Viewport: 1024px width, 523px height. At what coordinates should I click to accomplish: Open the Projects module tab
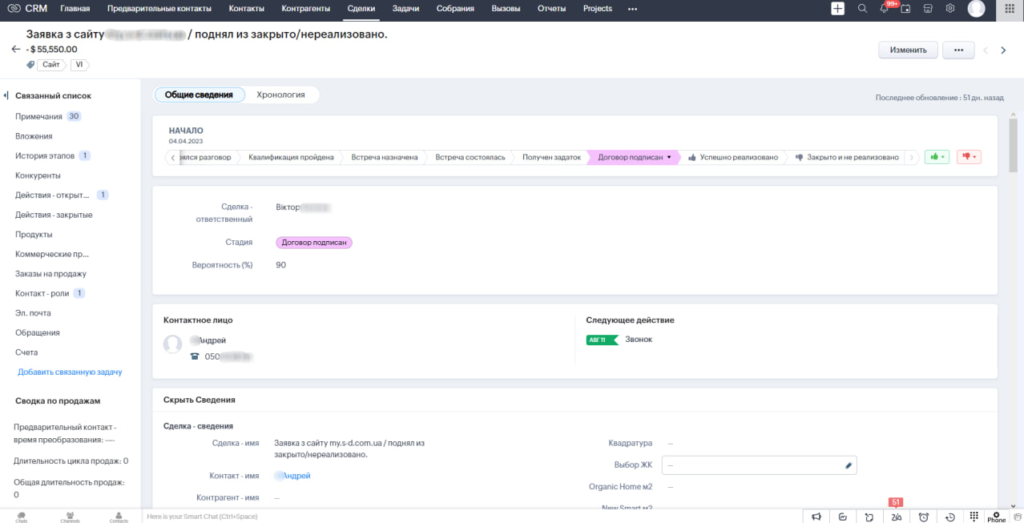click(x=596, y=8)
